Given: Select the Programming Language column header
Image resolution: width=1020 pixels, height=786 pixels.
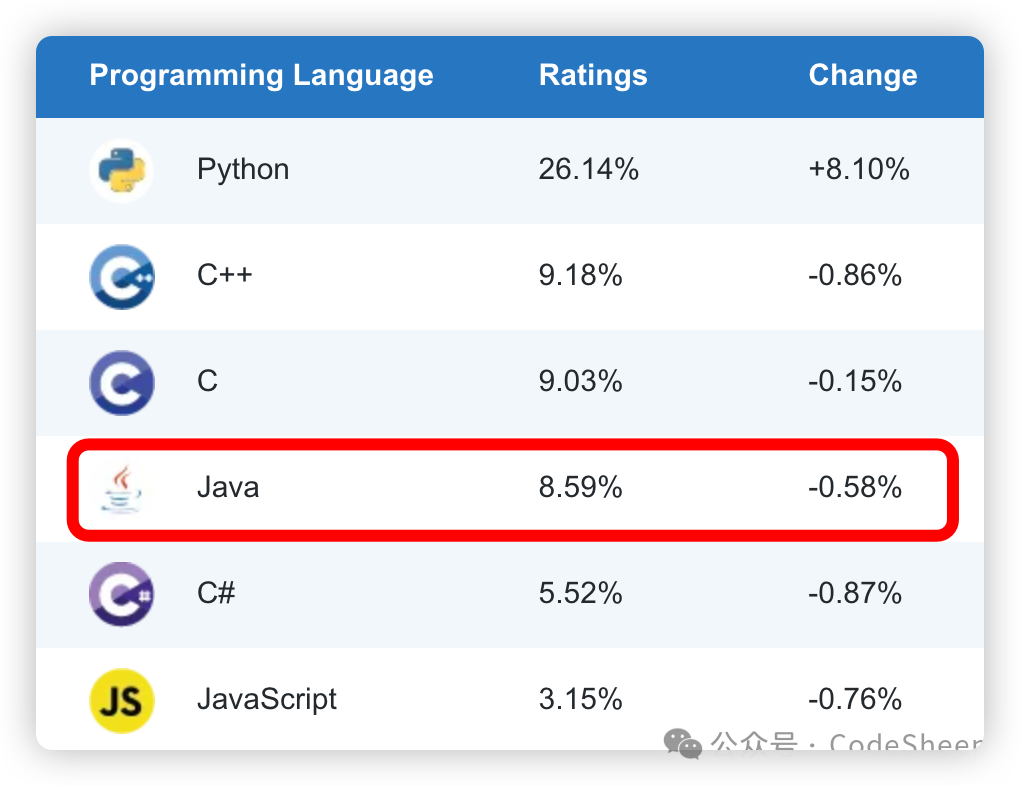Looking at the screenshot, I should (261, 76).
